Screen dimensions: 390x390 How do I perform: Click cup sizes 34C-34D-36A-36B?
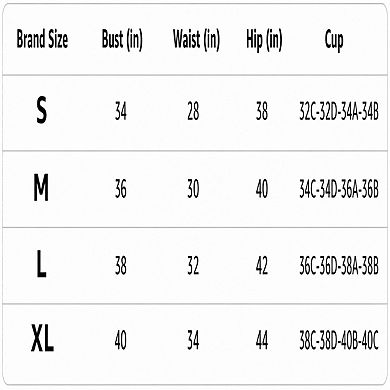[339, 189]
